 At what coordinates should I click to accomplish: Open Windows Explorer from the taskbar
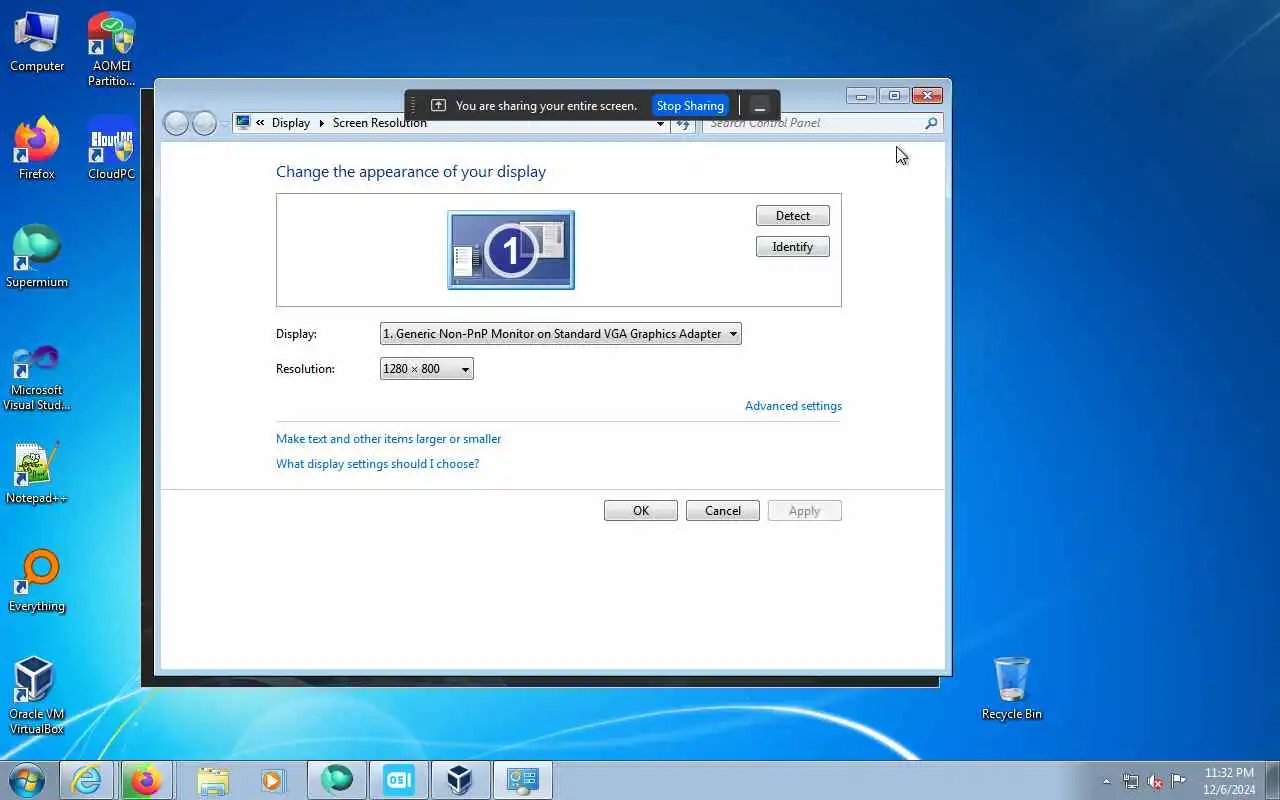(x=213, y=780)
